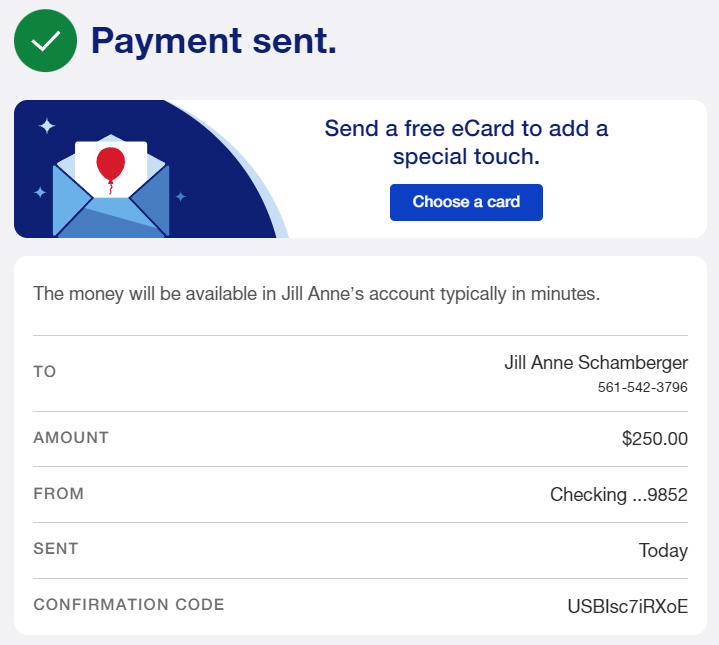Viewport: 719px width, 645px height.
Task: Click the green checkmark success icon
Action: click(x=45, y=41)
